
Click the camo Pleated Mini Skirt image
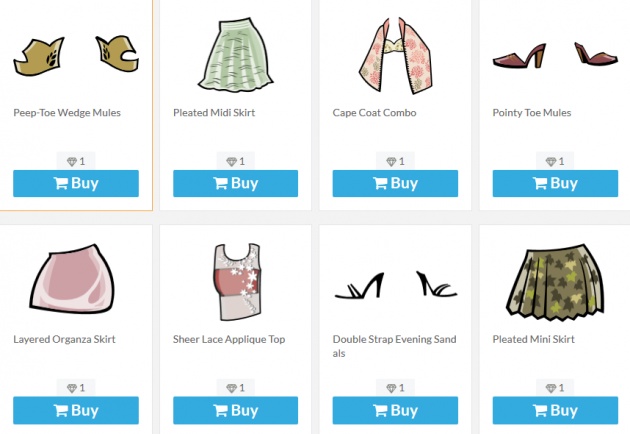coord(555,282)
